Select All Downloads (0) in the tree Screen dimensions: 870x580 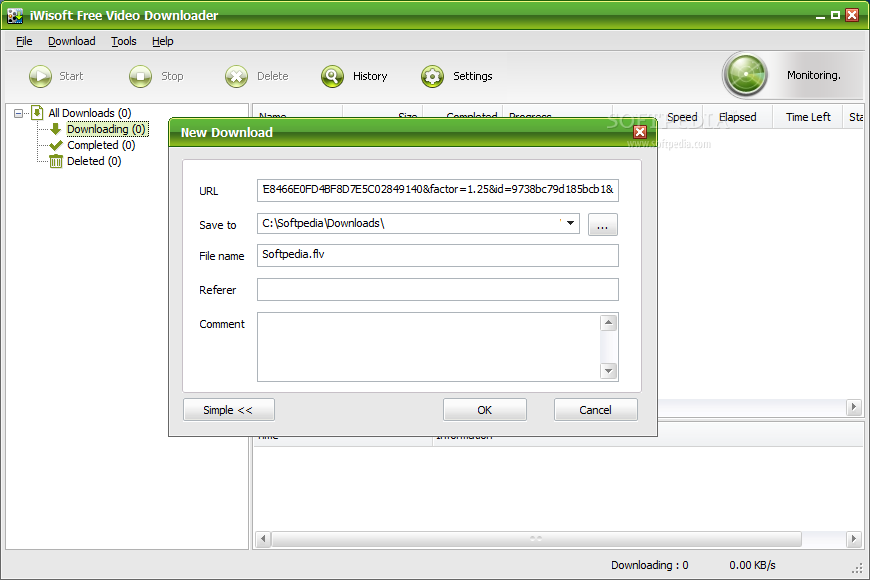coord(90,113)
